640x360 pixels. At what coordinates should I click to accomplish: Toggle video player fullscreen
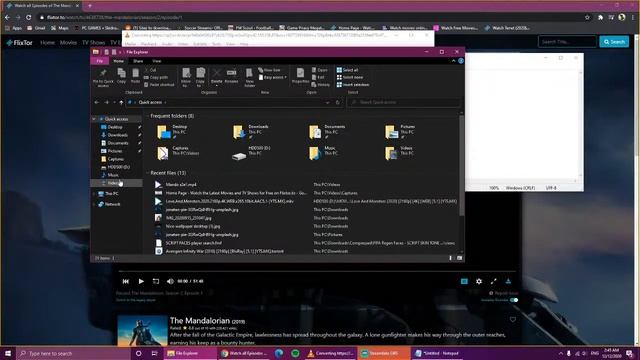[493, 281]
